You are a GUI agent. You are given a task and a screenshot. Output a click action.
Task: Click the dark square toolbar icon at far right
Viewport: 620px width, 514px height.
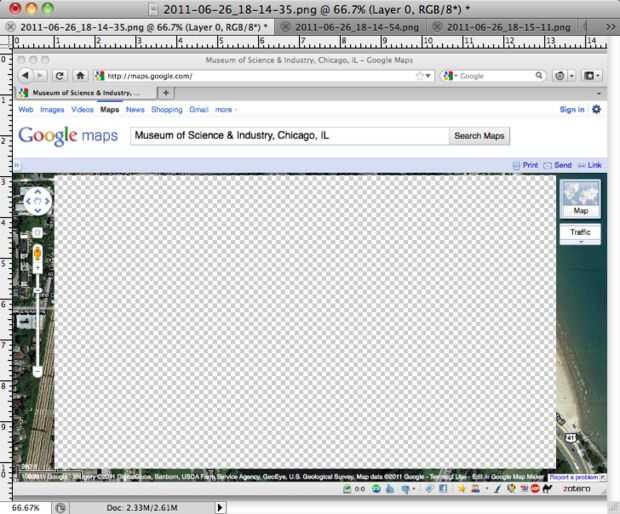(x=589, y=76)
